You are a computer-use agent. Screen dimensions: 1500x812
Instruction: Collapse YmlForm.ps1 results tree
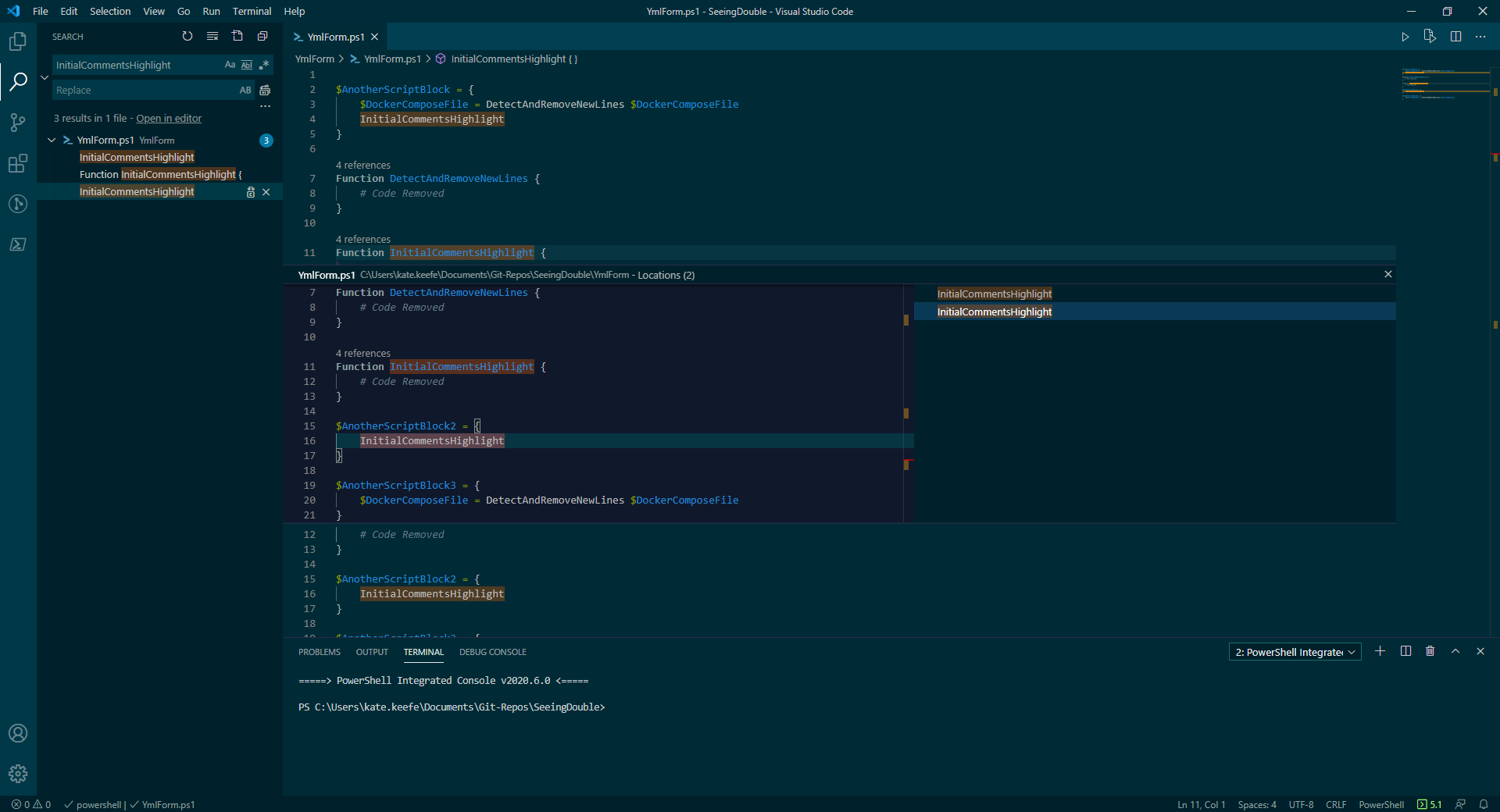click(52, 141)
